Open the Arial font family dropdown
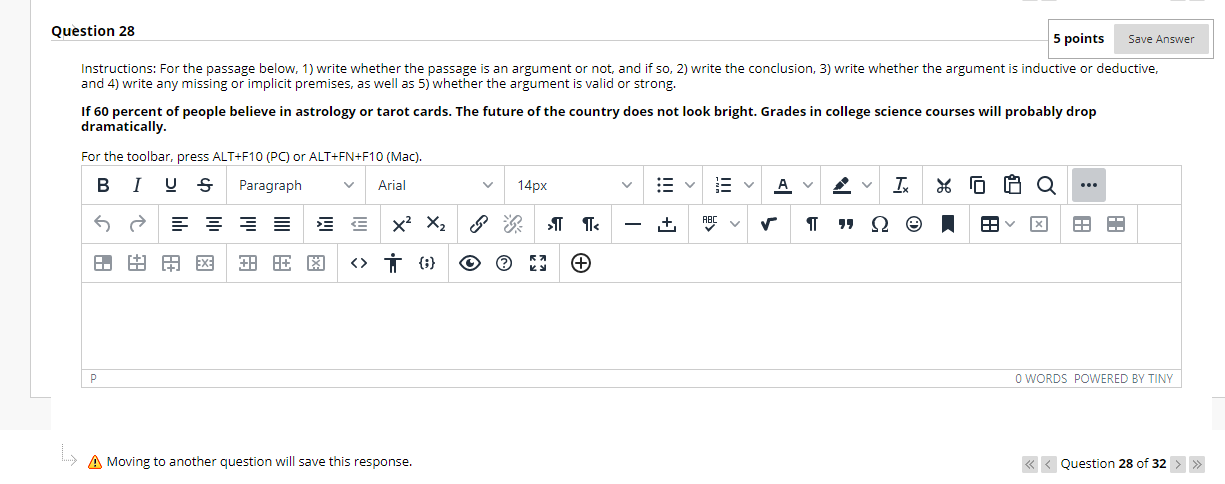The height and width of the screenshot is (484, 1225). pyautogui.click(x=436, y=185)
